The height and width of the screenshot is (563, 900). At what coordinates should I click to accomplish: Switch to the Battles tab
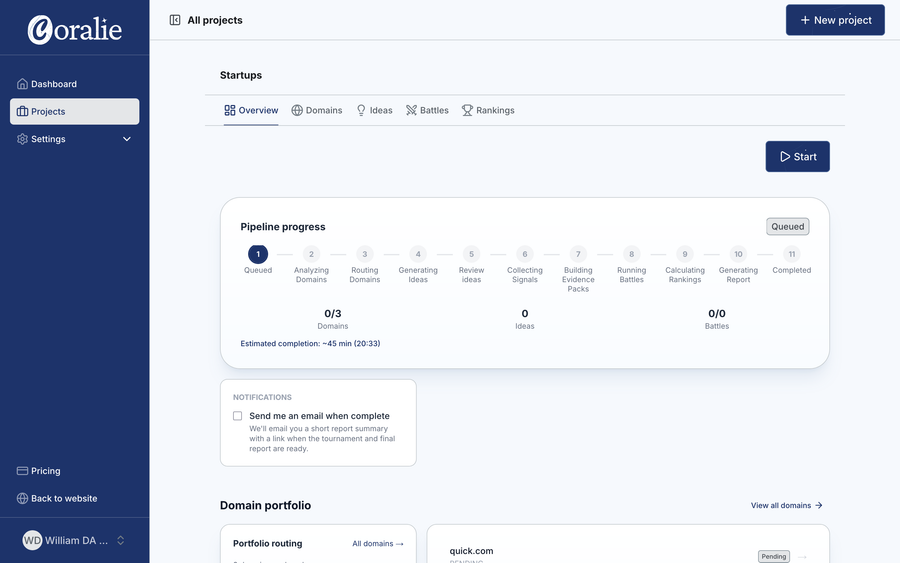coord(427,110)
